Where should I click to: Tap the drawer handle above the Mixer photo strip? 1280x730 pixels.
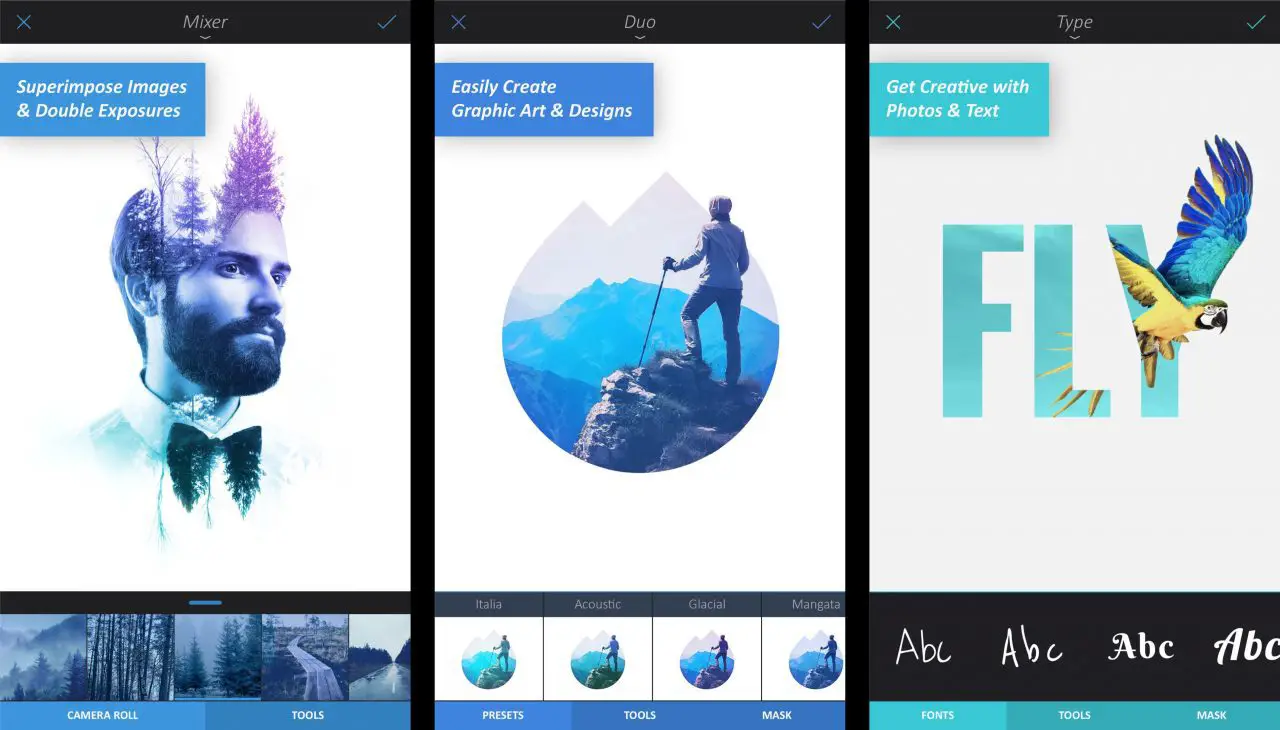tap(205, 602)
